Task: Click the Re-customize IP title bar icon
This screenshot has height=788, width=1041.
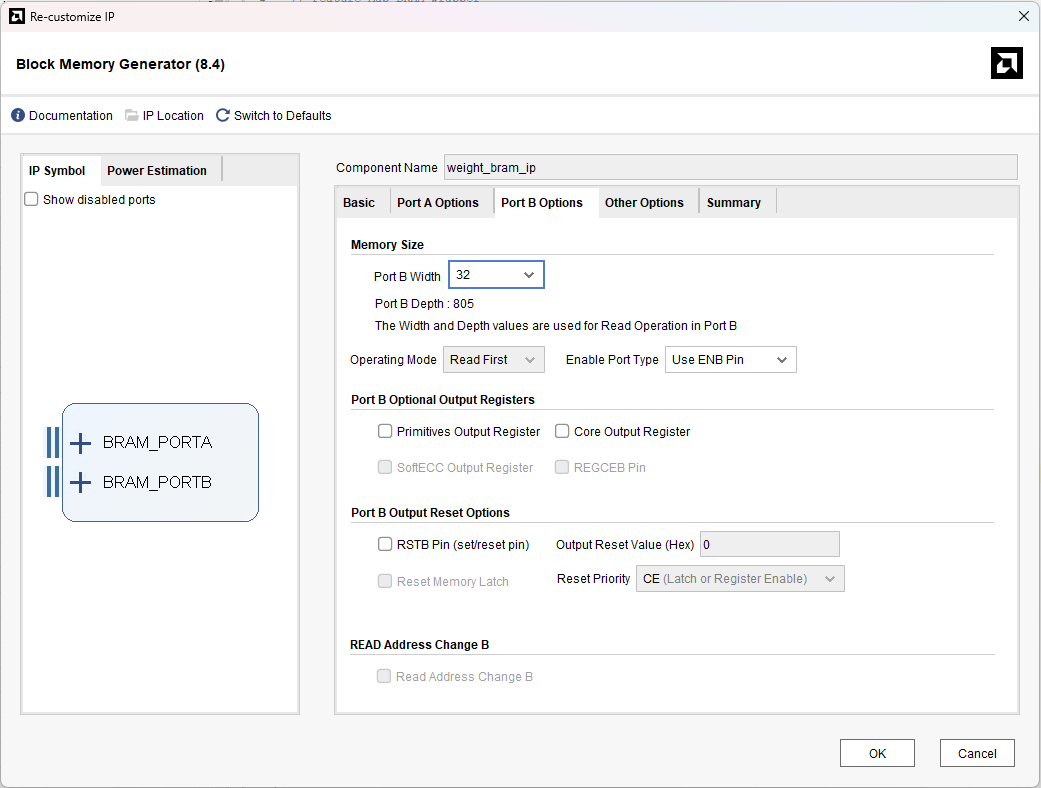Action: coord(17,17)
